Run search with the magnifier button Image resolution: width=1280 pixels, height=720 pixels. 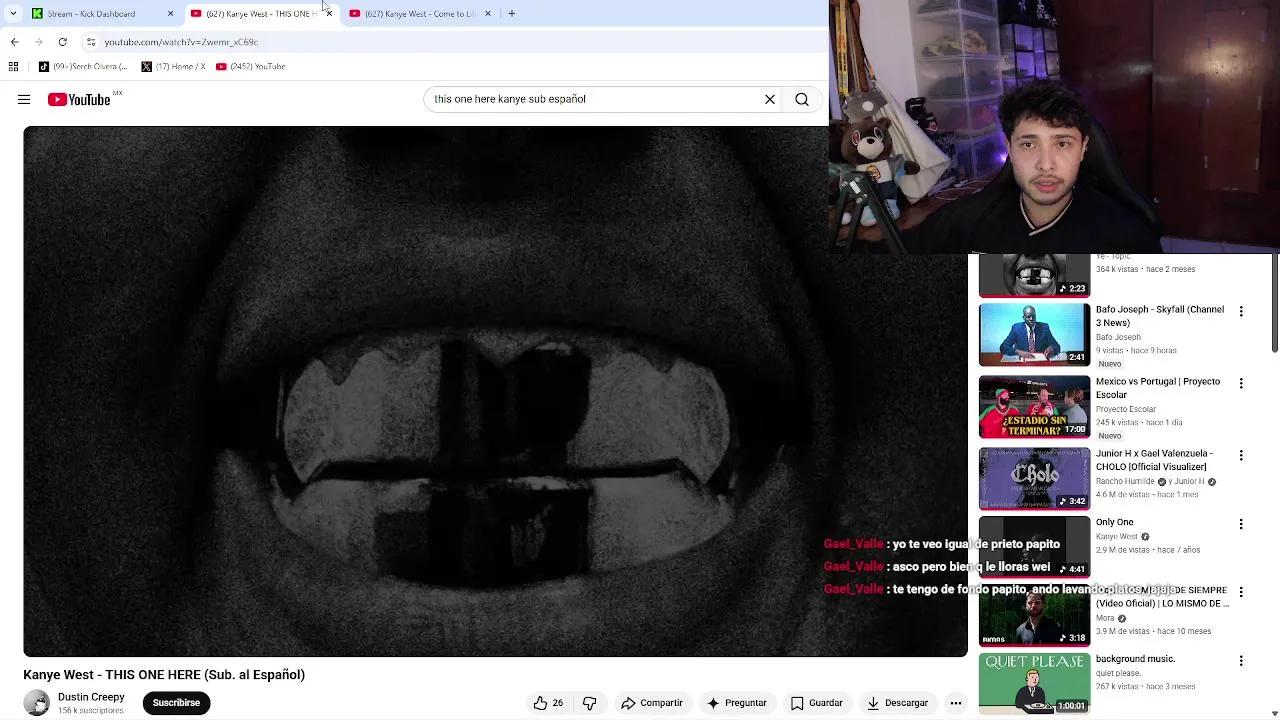click(x=802, y=99)
